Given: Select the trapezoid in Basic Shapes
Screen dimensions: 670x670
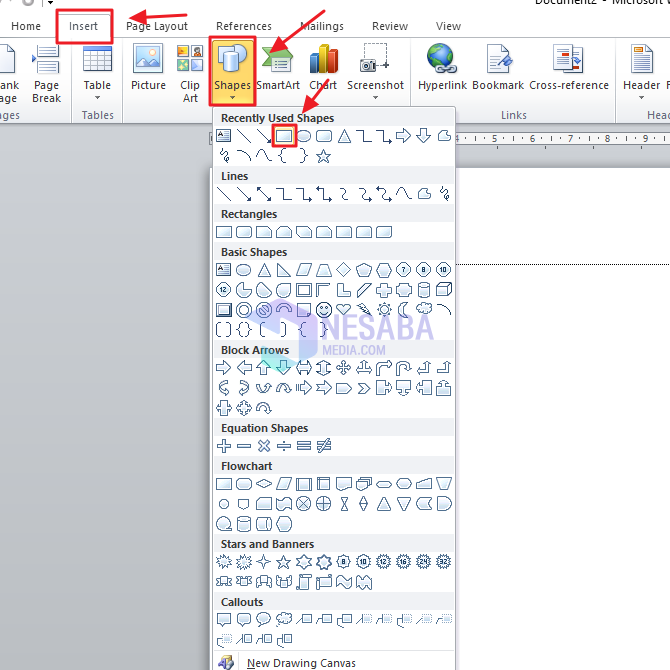Looking at the screenshot, I should [323, 270].
